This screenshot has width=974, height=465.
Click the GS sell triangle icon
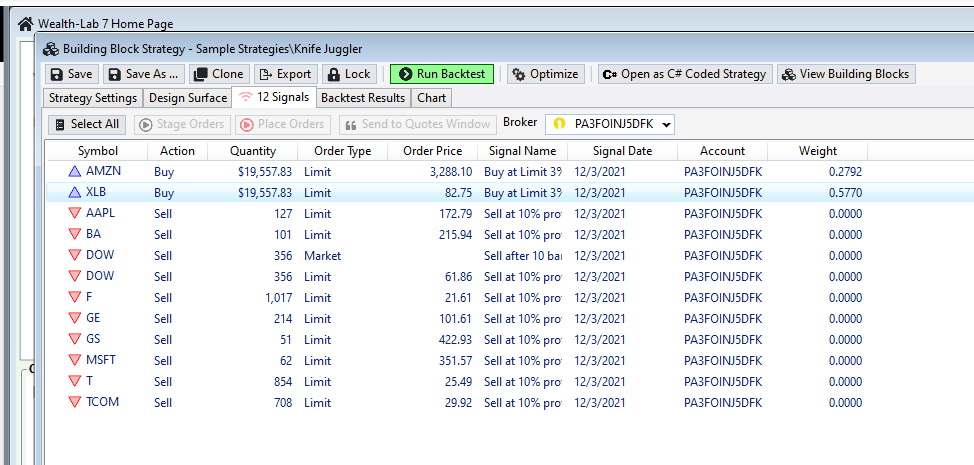click(x=75, y=339)
